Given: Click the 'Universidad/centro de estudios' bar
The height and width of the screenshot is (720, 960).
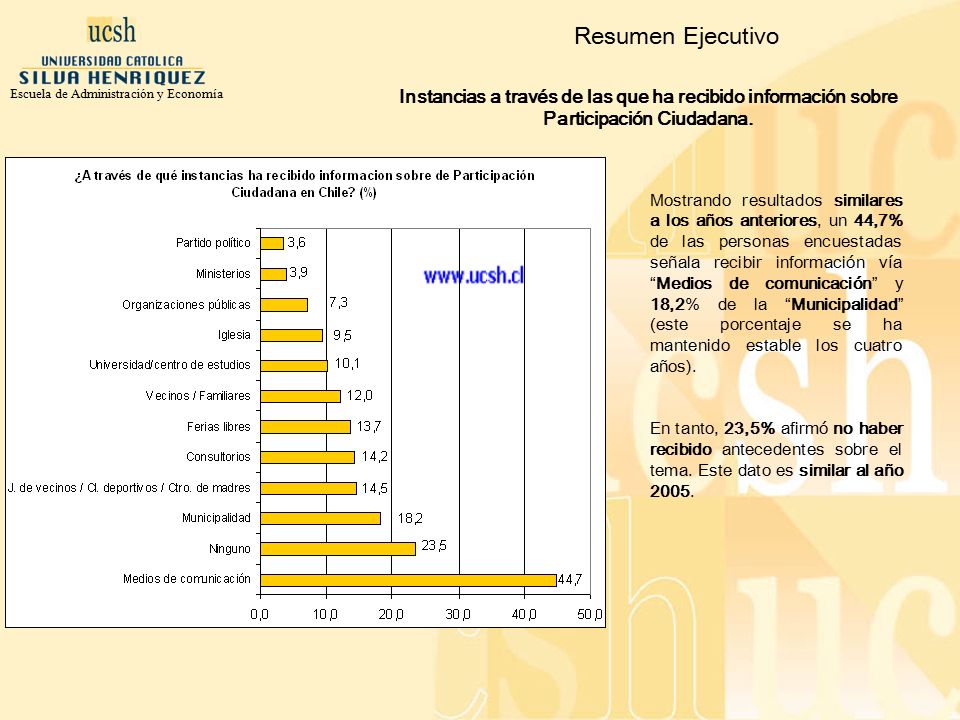Looking at the screenshot, I should coord(294,366).
